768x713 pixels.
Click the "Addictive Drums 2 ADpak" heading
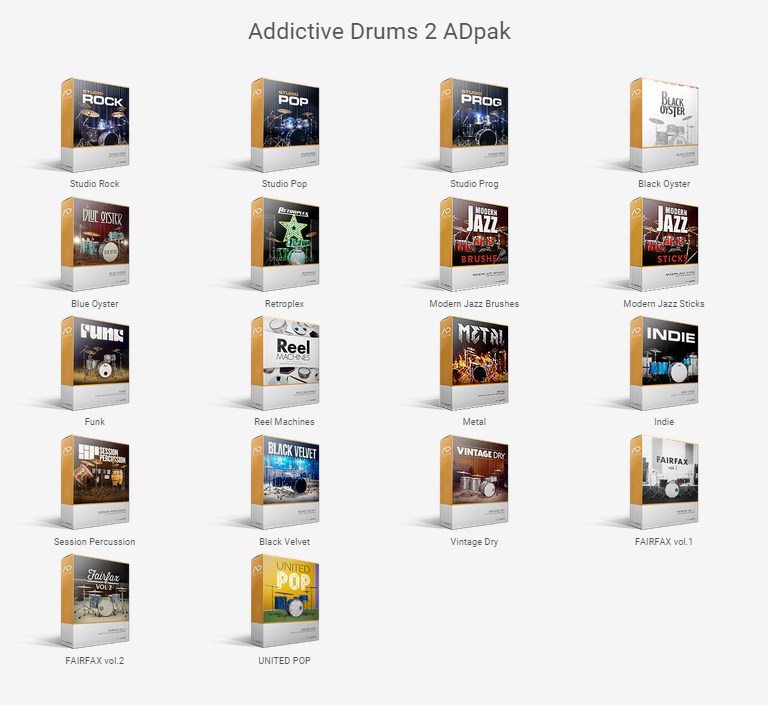point(380,31)
